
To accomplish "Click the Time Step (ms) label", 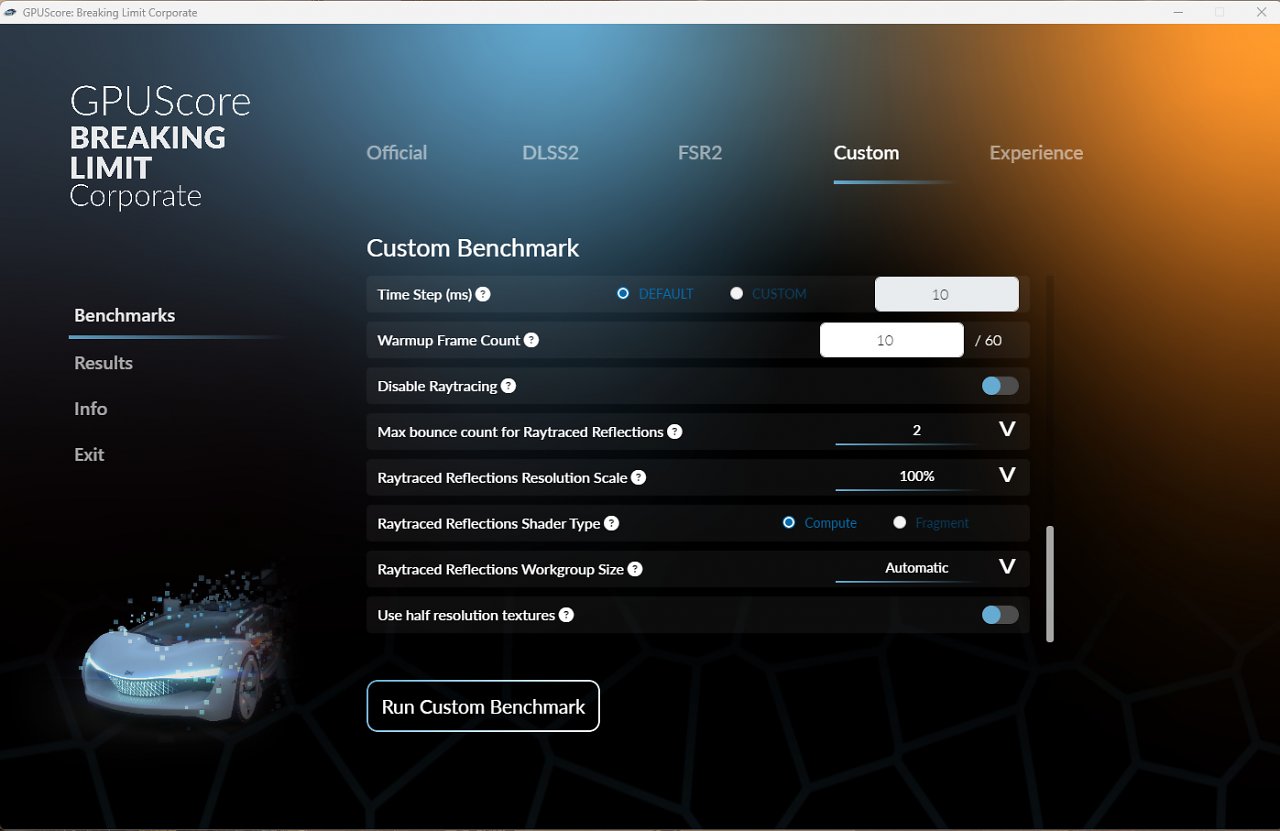I will tap(424, 294).
